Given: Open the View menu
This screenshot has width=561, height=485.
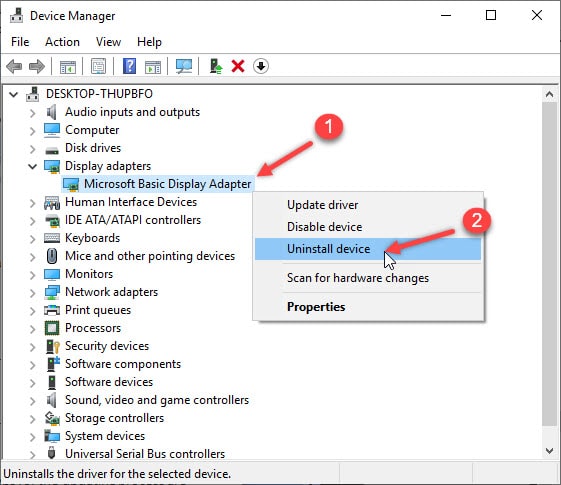Looking at the screenshot, I should coord(108,42).
